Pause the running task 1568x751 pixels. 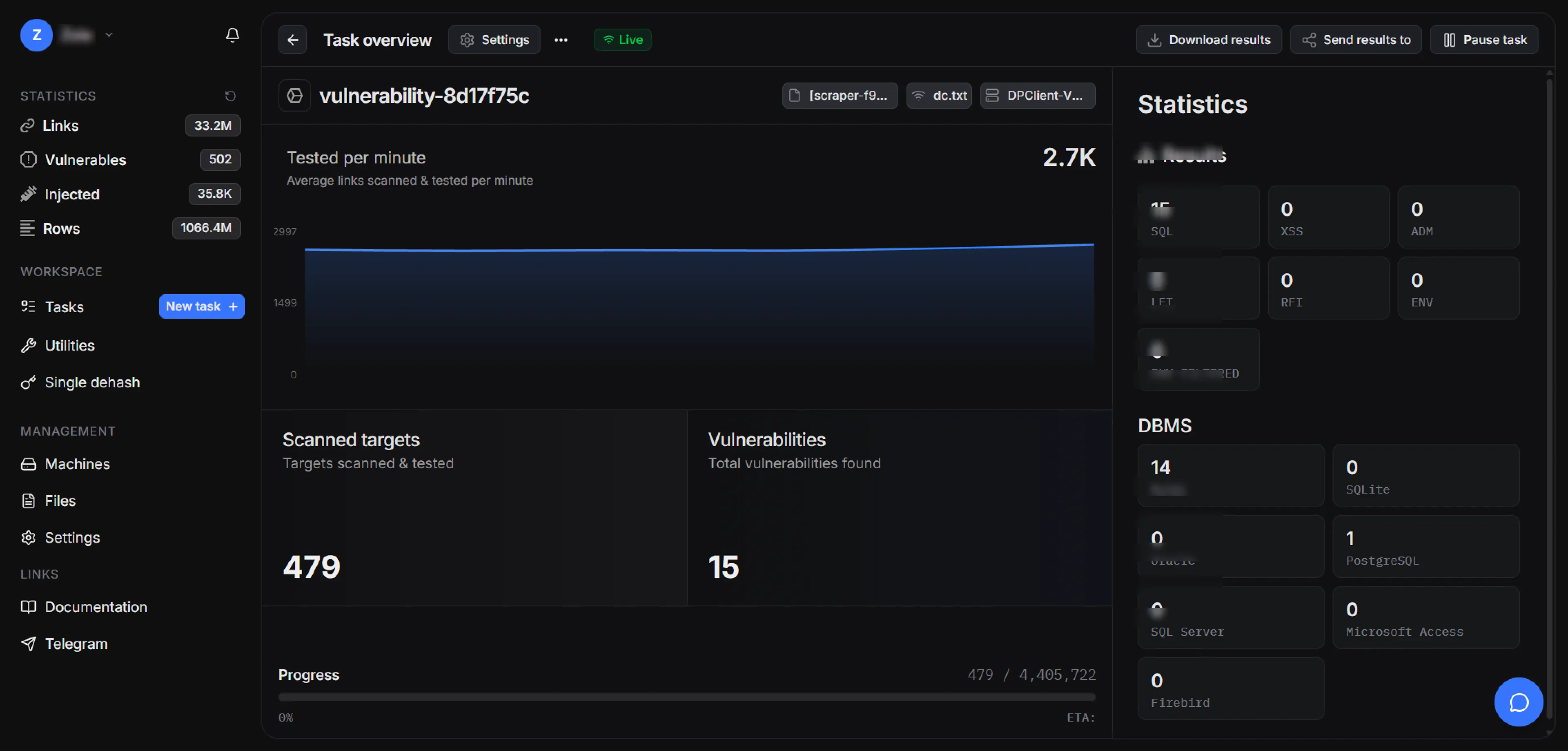click(x=1484, y=40)
